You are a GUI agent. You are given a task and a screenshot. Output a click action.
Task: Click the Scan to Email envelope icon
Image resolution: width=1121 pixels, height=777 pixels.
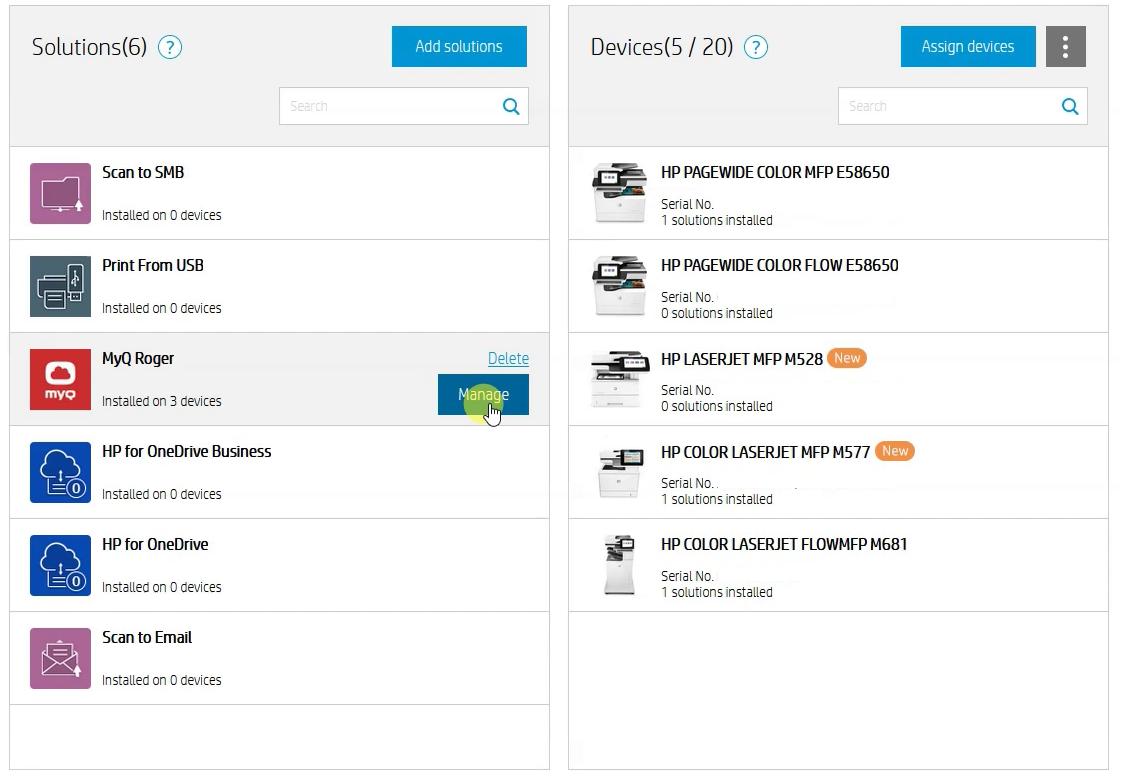pyautogui.click(x=60, y=658)
